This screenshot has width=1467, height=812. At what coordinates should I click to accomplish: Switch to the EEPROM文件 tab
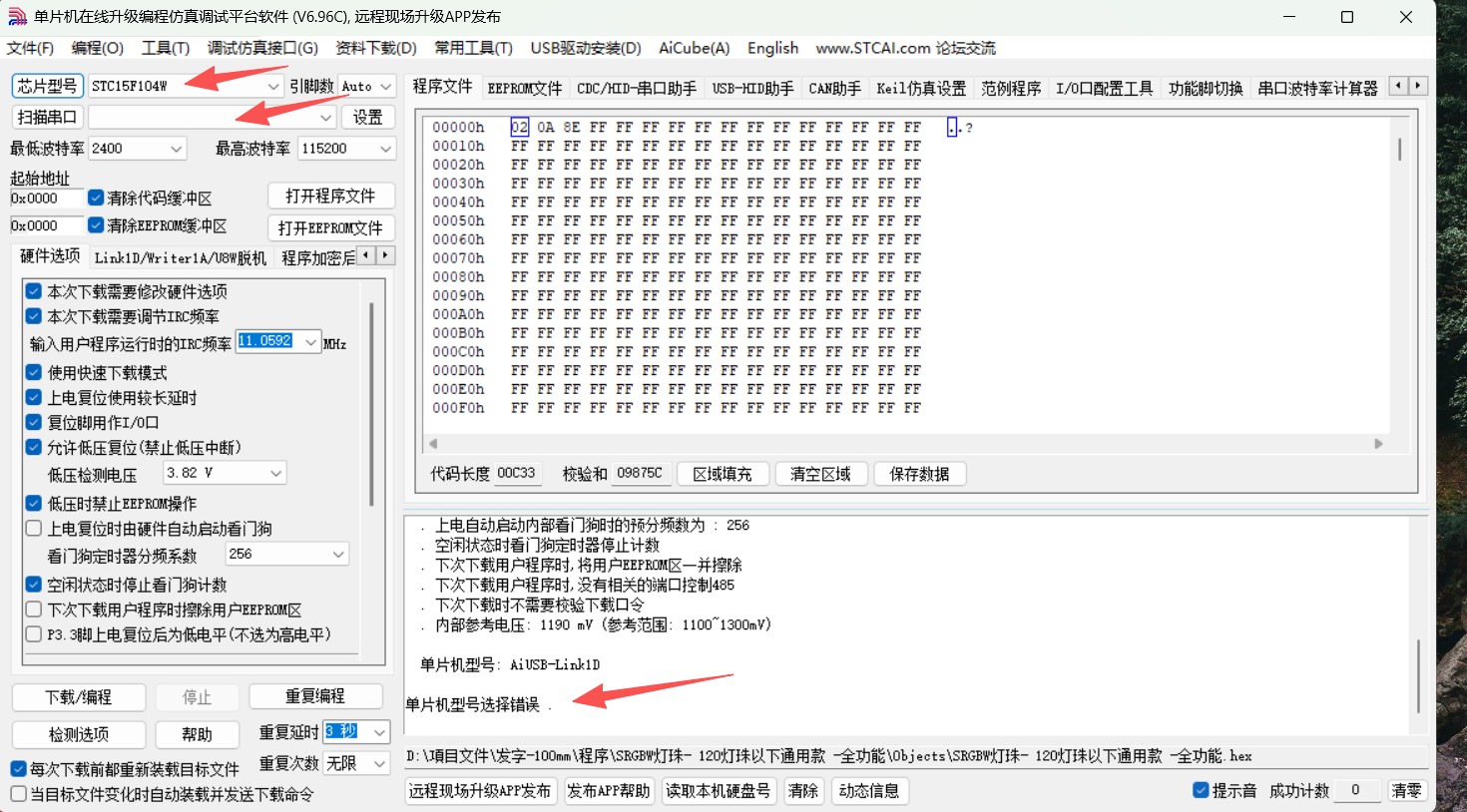pyautogui.click(x=525, y=89)
